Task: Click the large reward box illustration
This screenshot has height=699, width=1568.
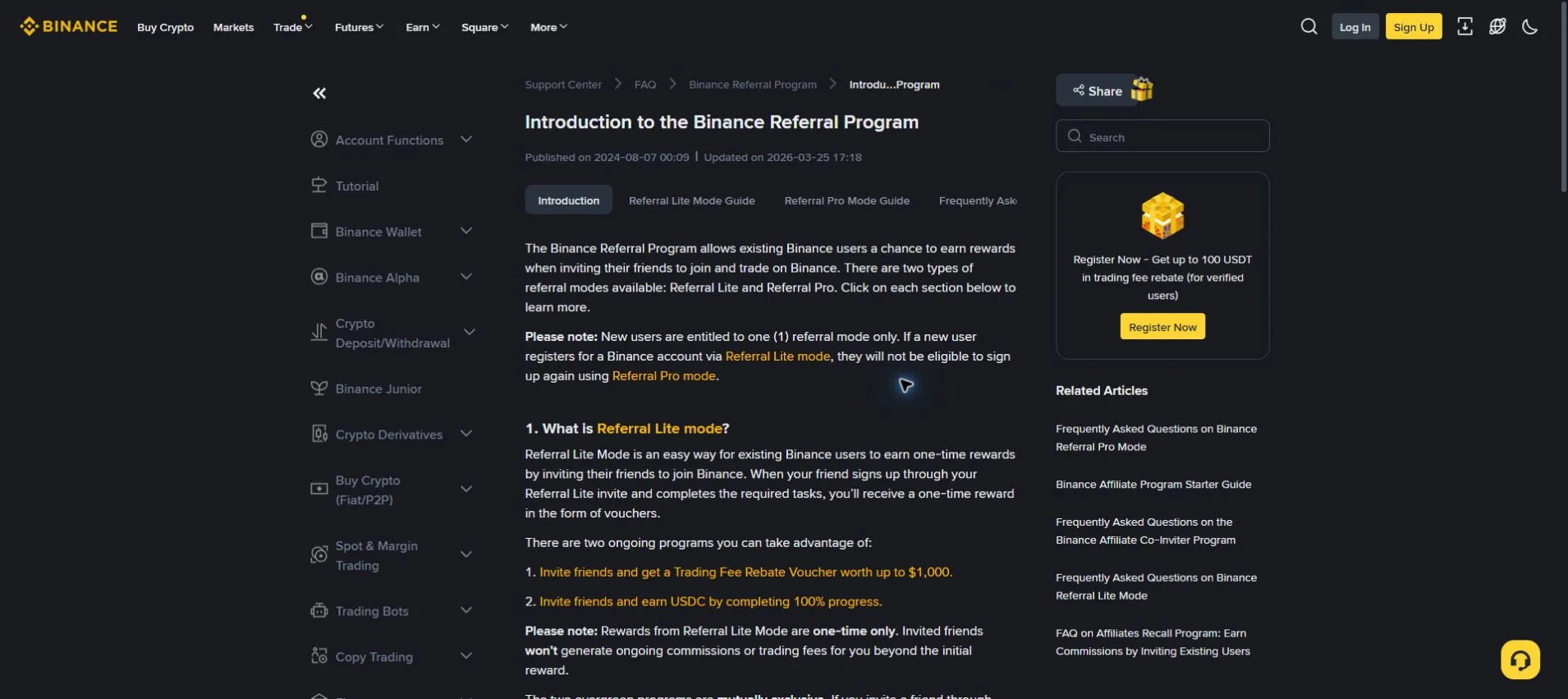Action: point(1162,216)
